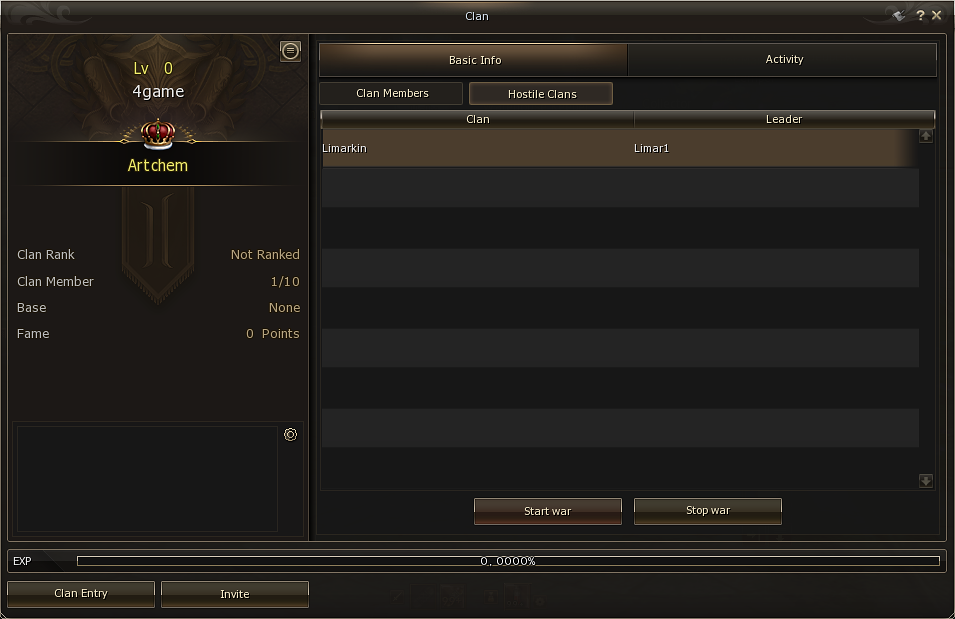Screen dimensions: 955x619
Task: Select the Hostile Clans sub-tab
Action: click(x=541, y=94)
